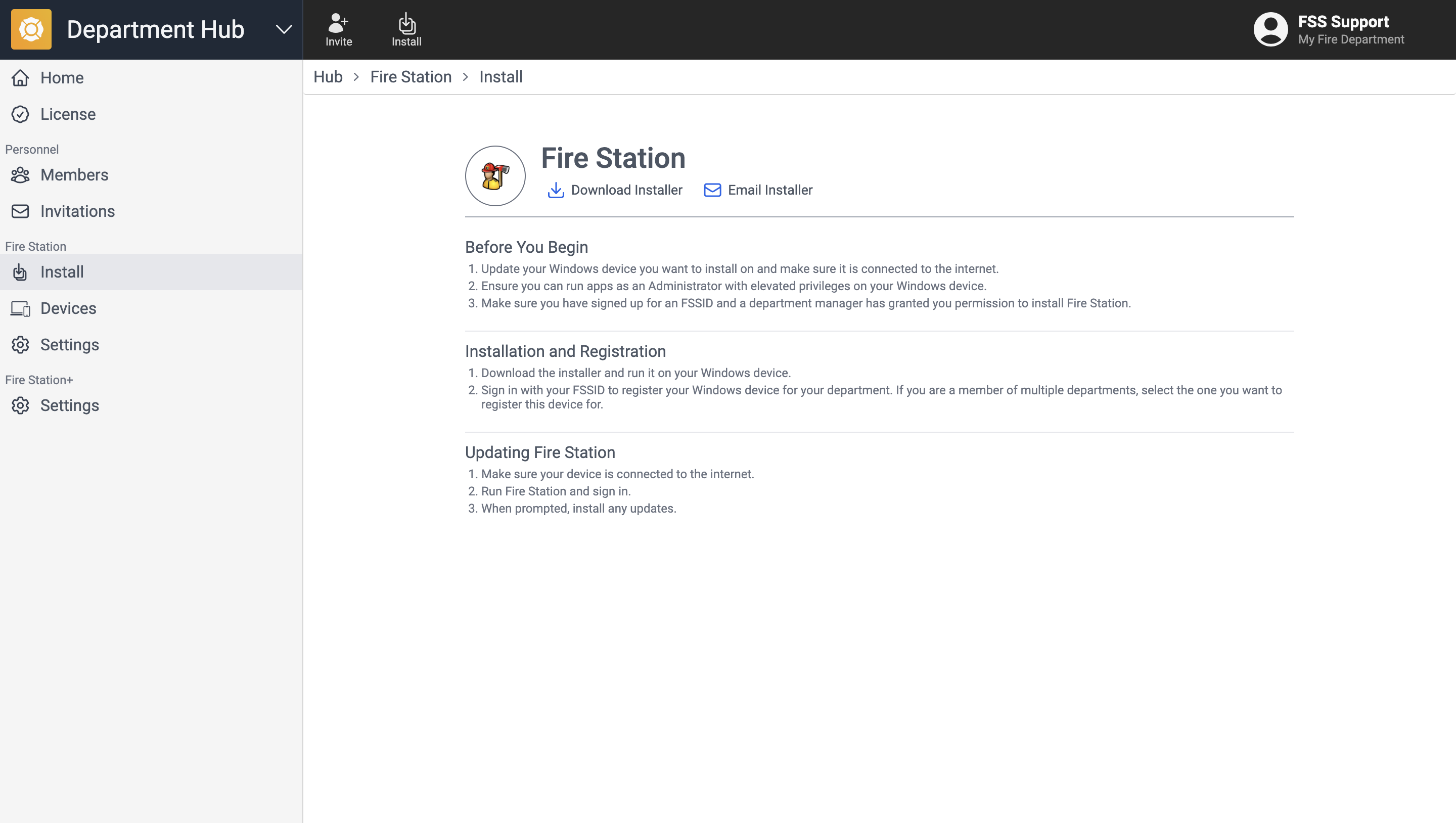Open the License sidebar item
Screen dimensions: 1456x823
(x=68, y=114)
